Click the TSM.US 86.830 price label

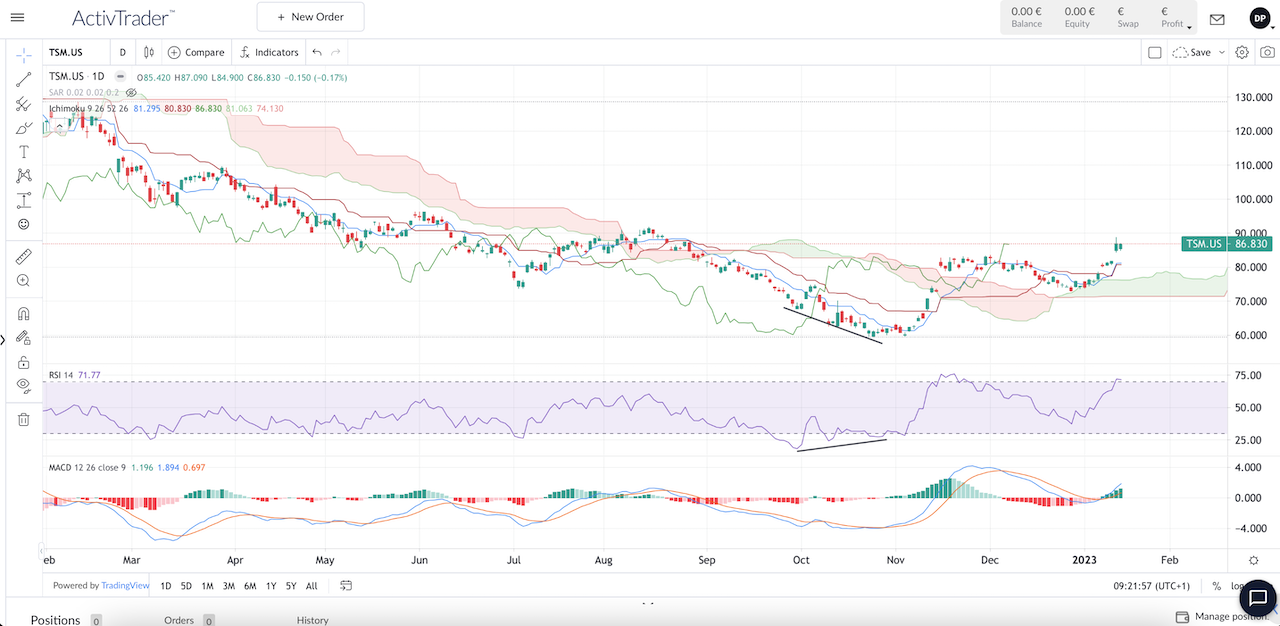pos(1226,243)
